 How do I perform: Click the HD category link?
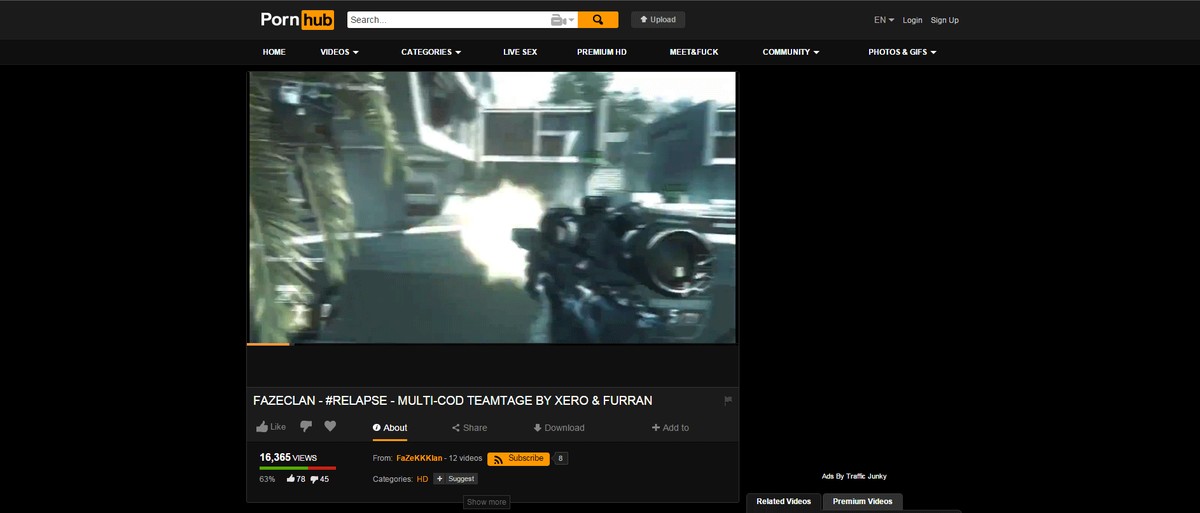click(423, 479)
